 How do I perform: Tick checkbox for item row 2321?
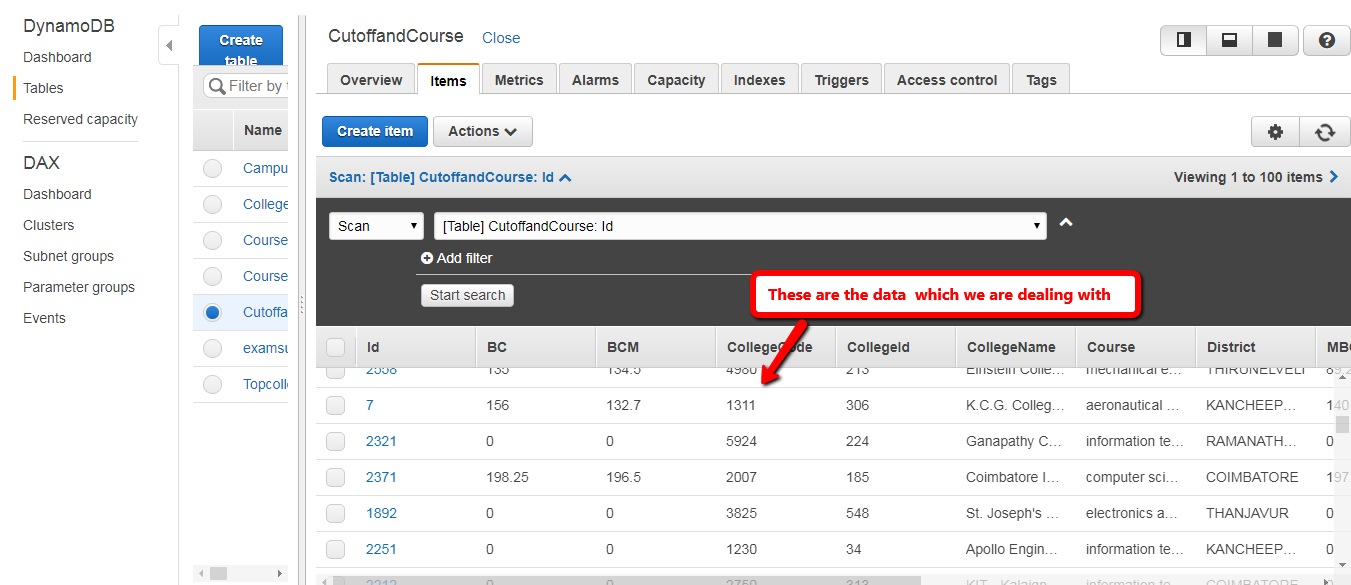click(335, 441)
